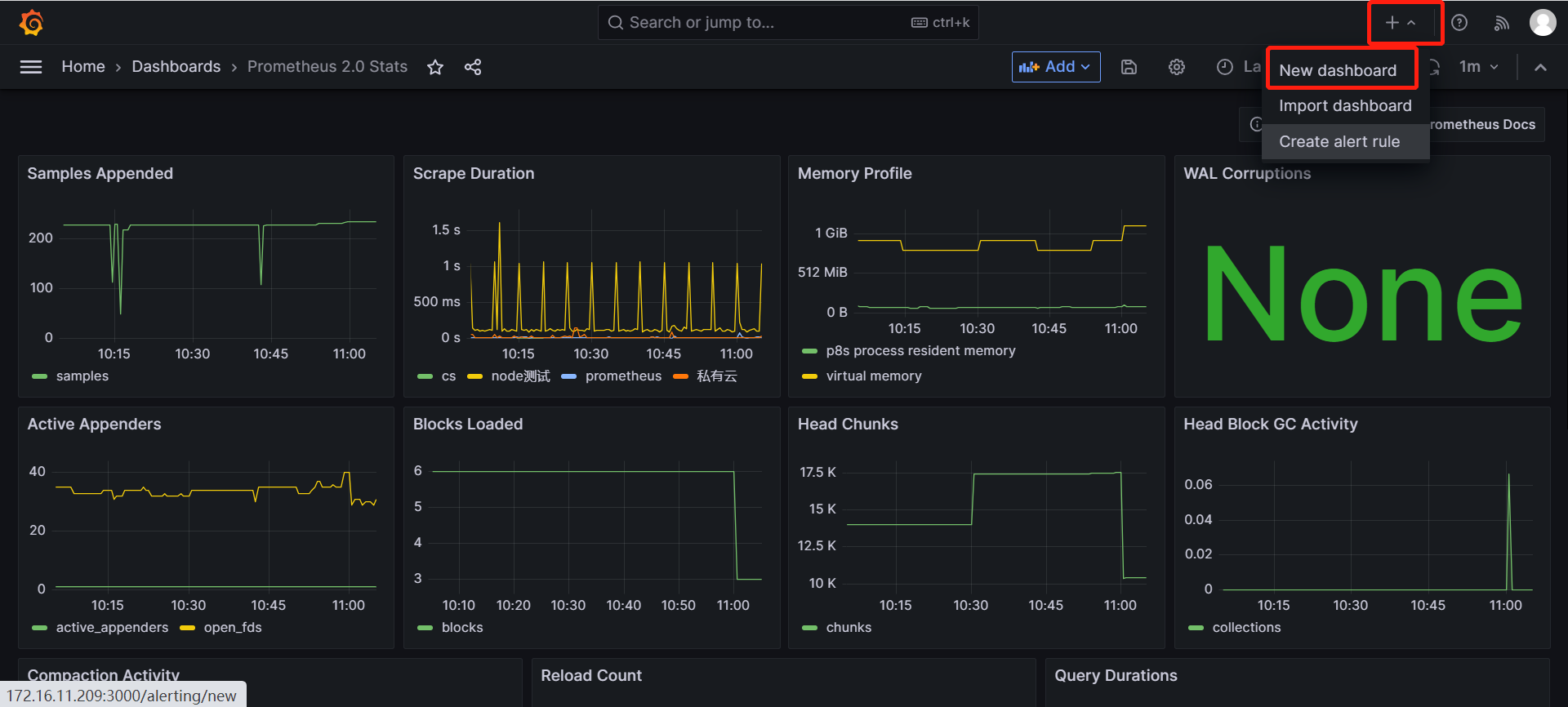Toggle the open_fds legend series
The width and height of the screenshot is (1568, 707).
tap(232, 628)
